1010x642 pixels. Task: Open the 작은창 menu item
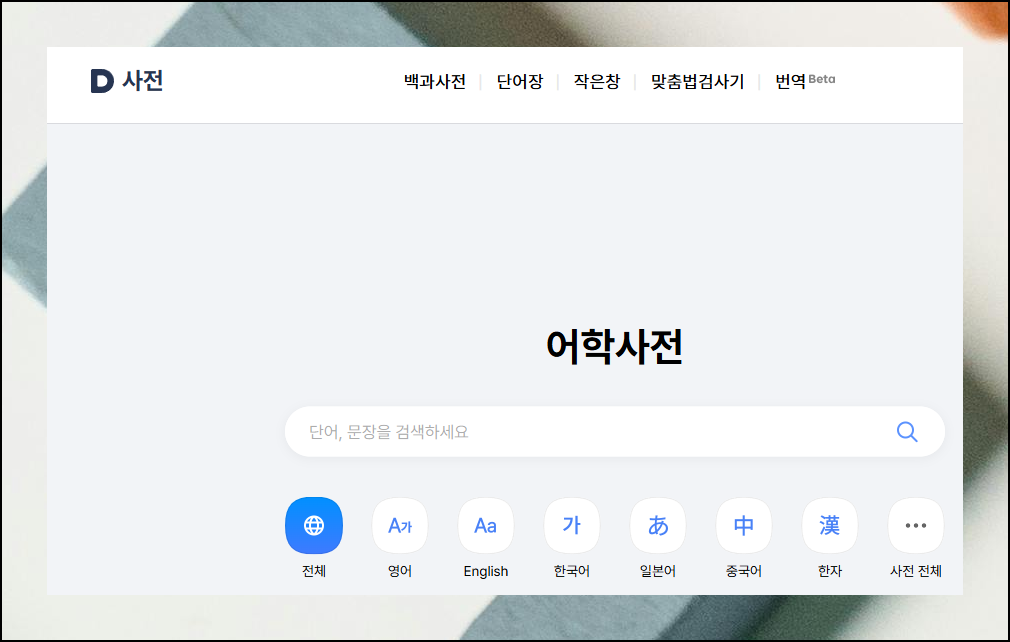point(597,82)
